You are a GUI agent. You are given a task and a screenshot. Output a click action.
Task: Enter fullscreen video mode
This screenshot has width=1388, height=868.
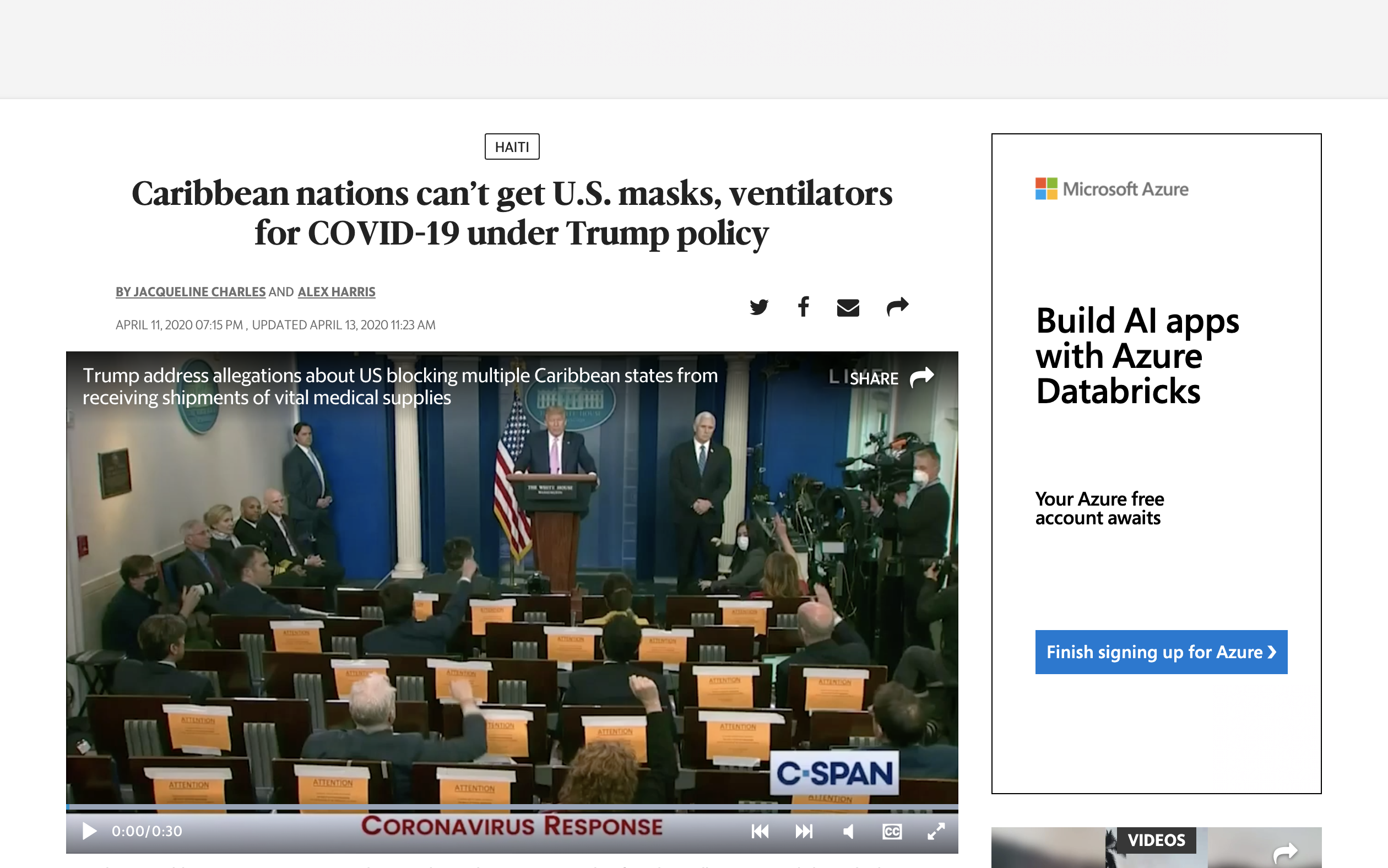936,831
